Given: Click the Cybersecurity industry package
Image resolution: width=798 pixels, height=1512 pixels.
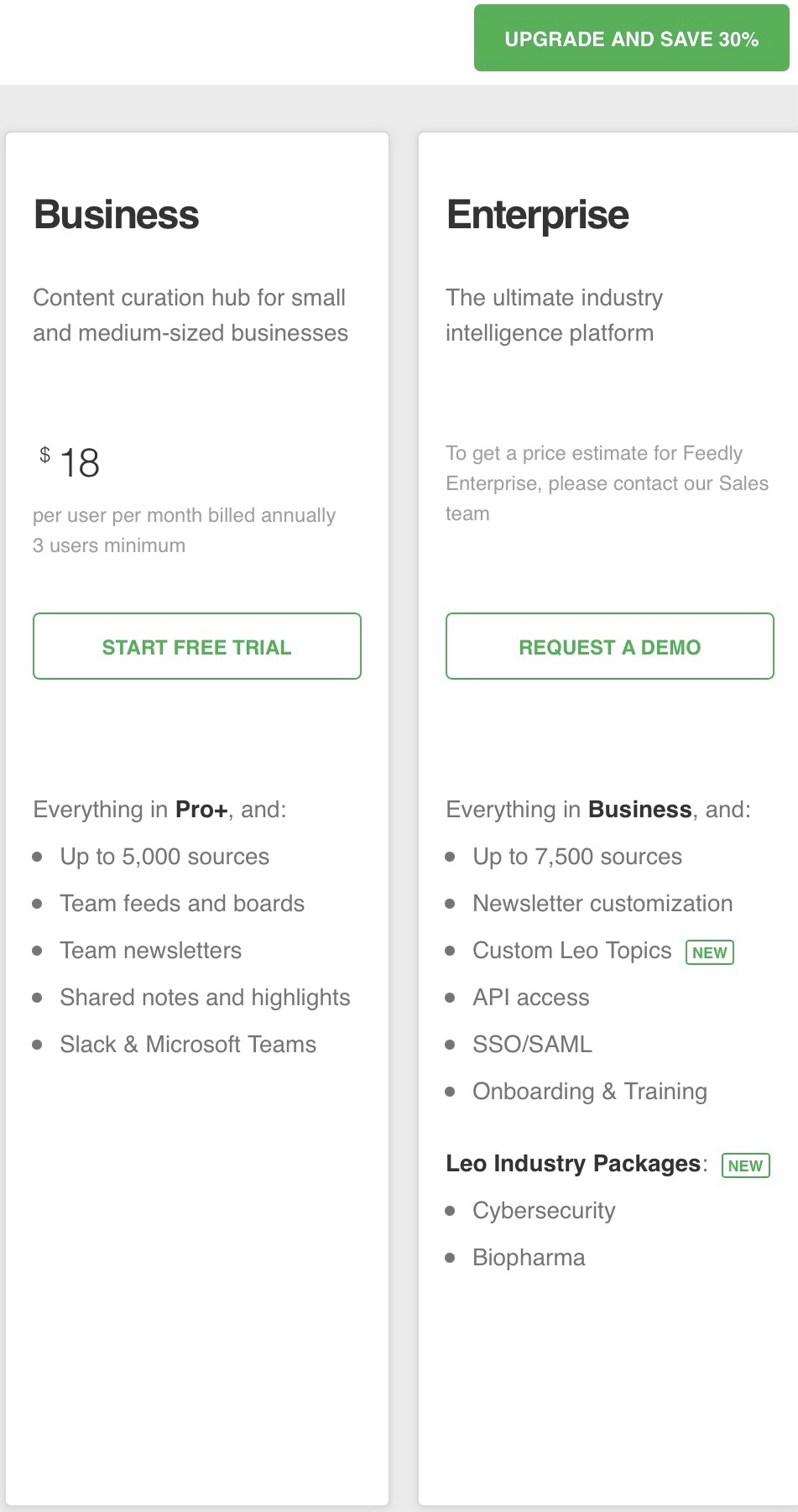Looking at the screenshot, I should pyautogui.click(x=544, y=1211).
